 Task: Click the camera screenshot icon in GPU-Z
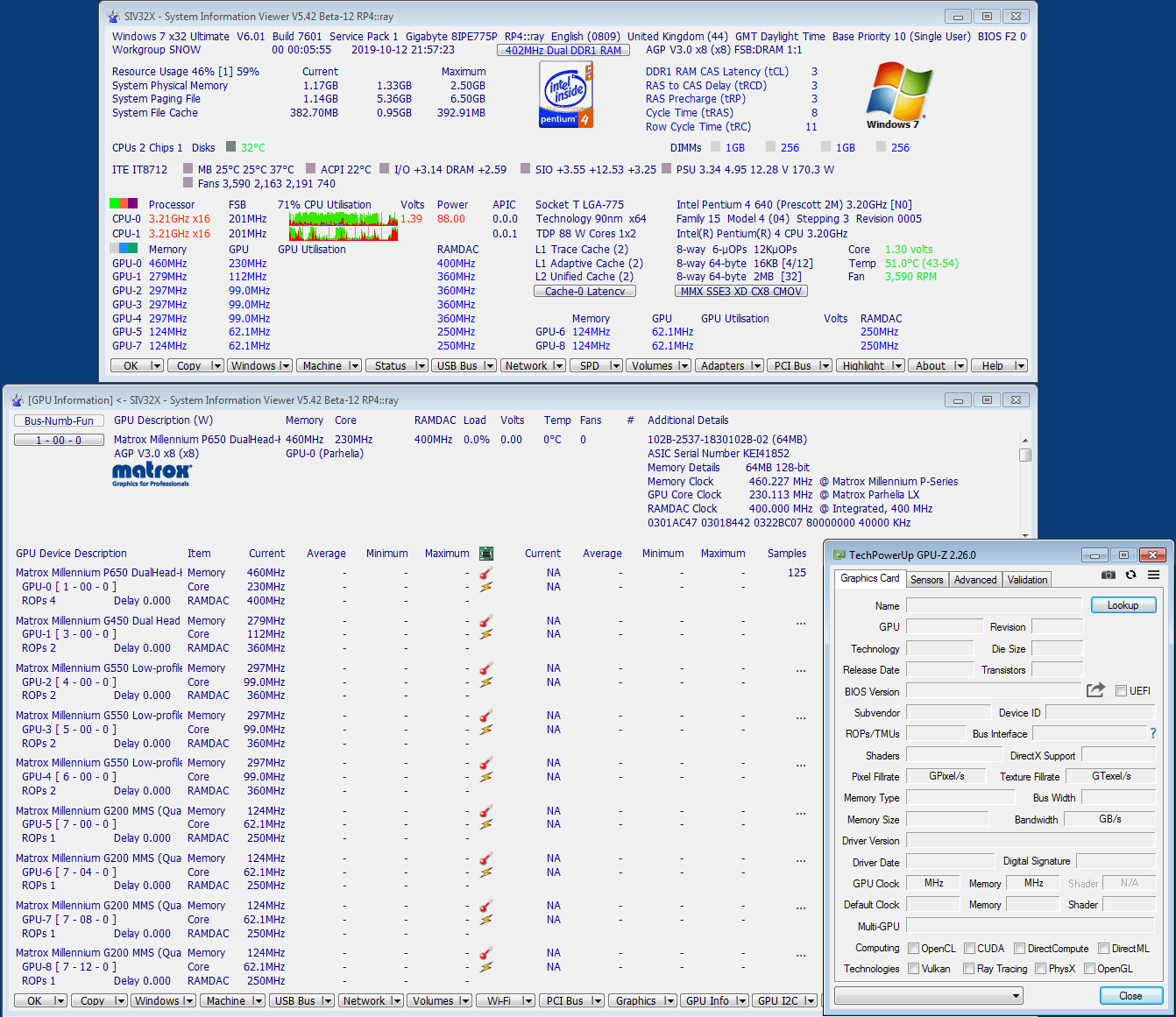coord(1109,575)
